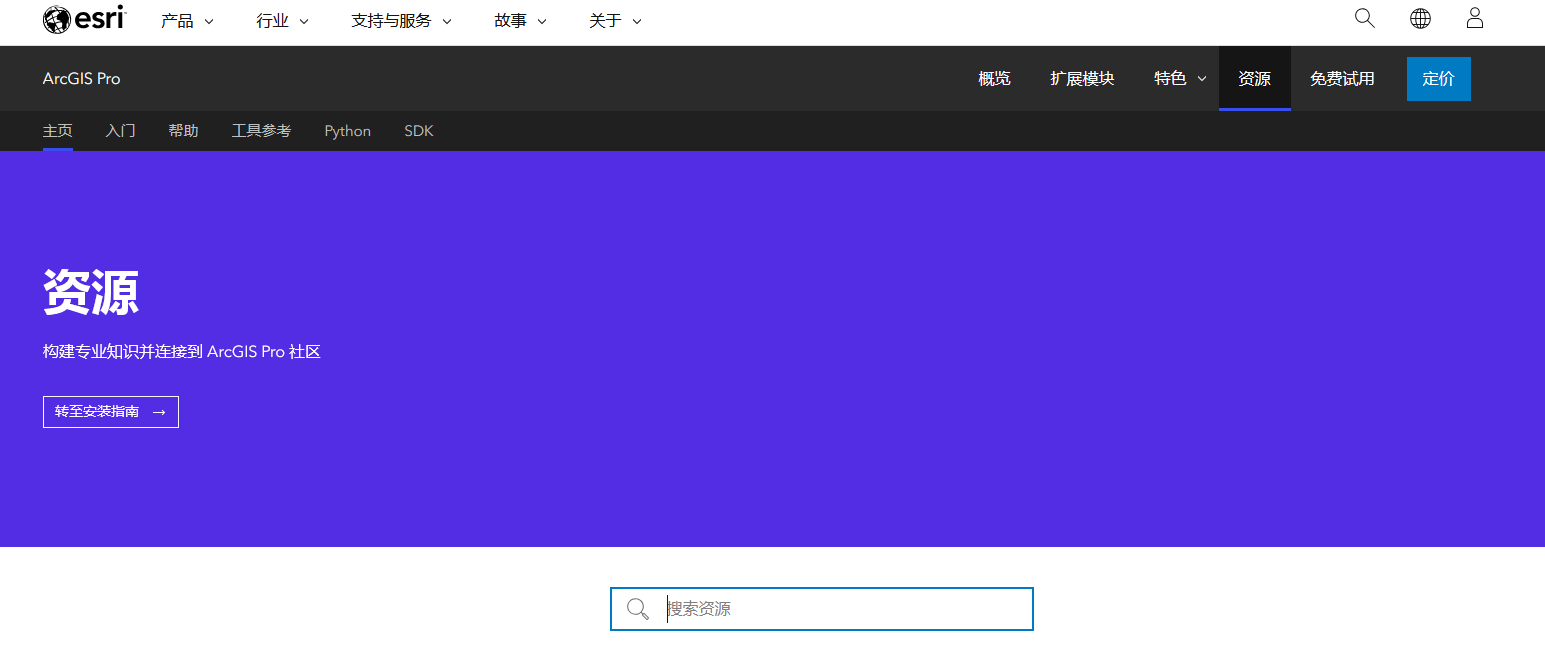Screen dimensions: 1545x666
Task: Select the 入门 navigation item
Action: tap(120, 130)
